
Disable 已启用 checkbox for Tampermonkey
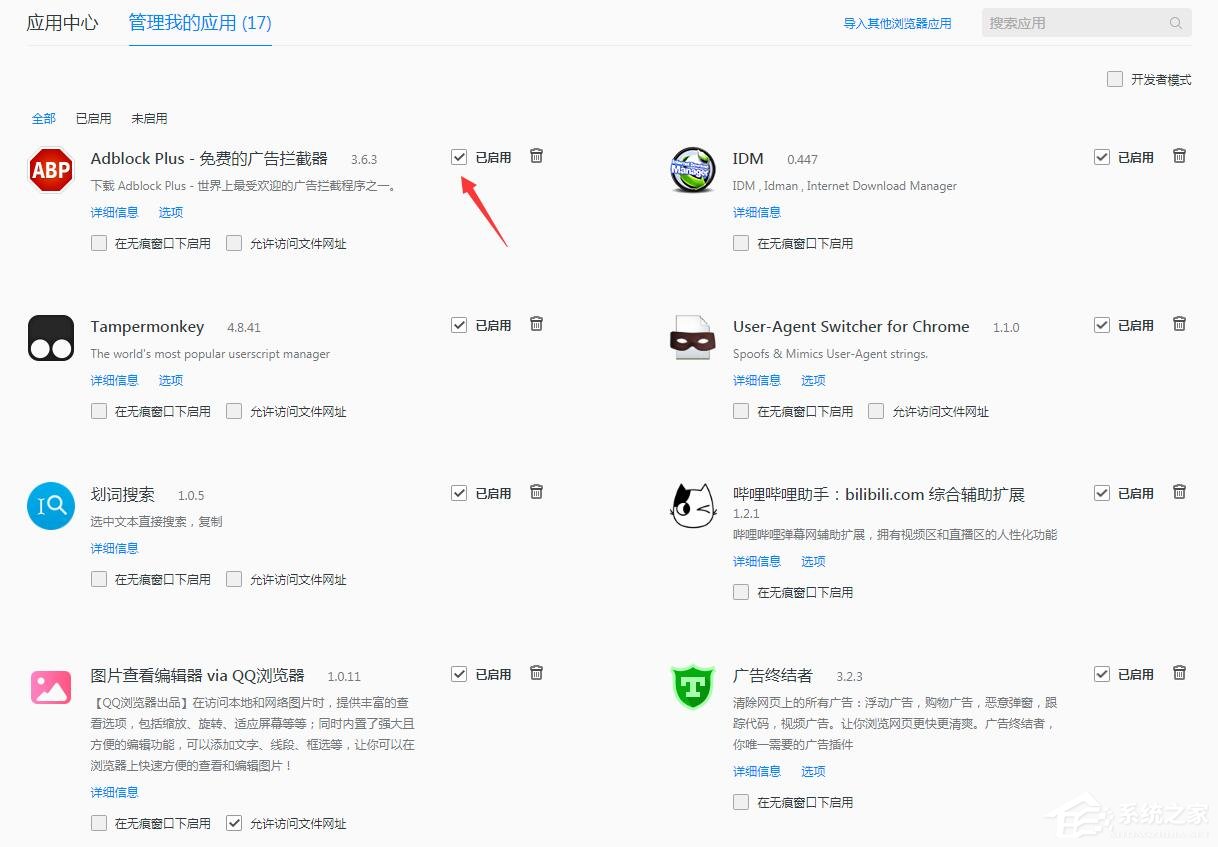point(459,324)
